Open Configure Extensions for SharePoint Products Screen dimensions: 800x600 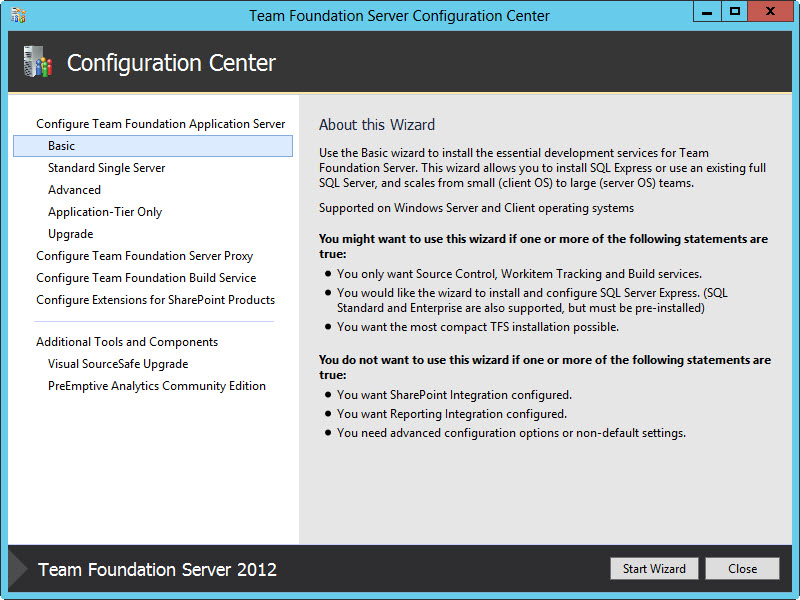154,299
